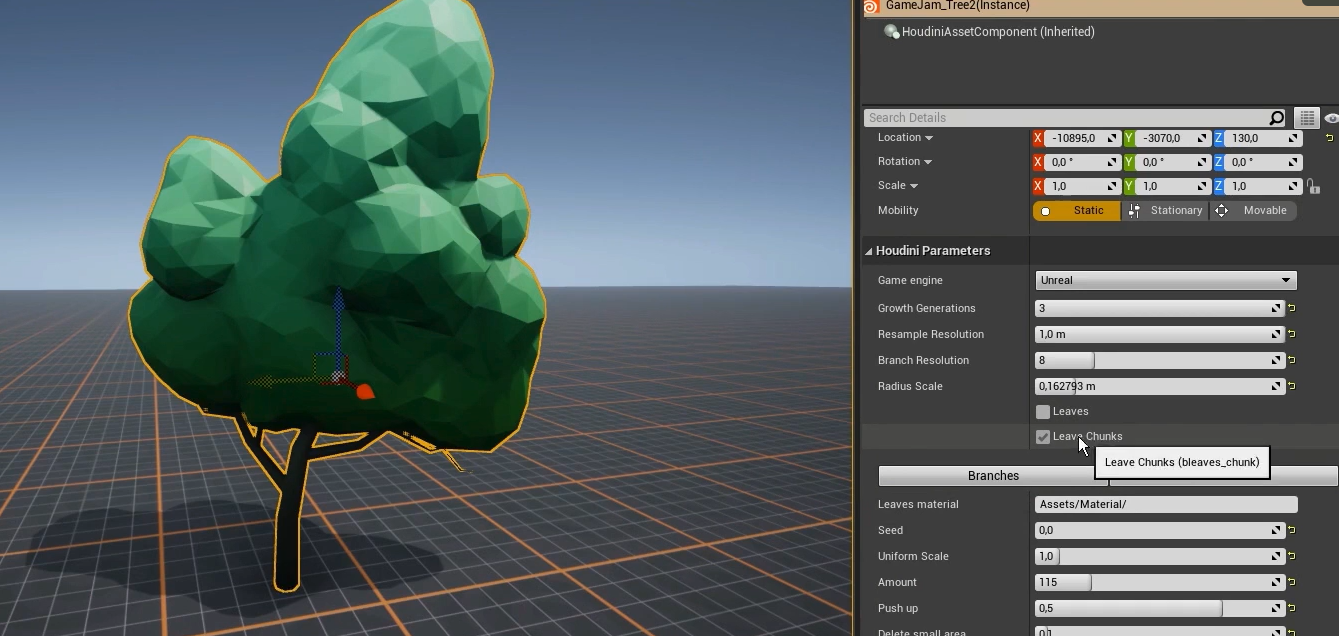The height and width of the screenshot is (636, 1339).
Task: Collapse the Houdini Parameters section
Action: pos(868,251)
